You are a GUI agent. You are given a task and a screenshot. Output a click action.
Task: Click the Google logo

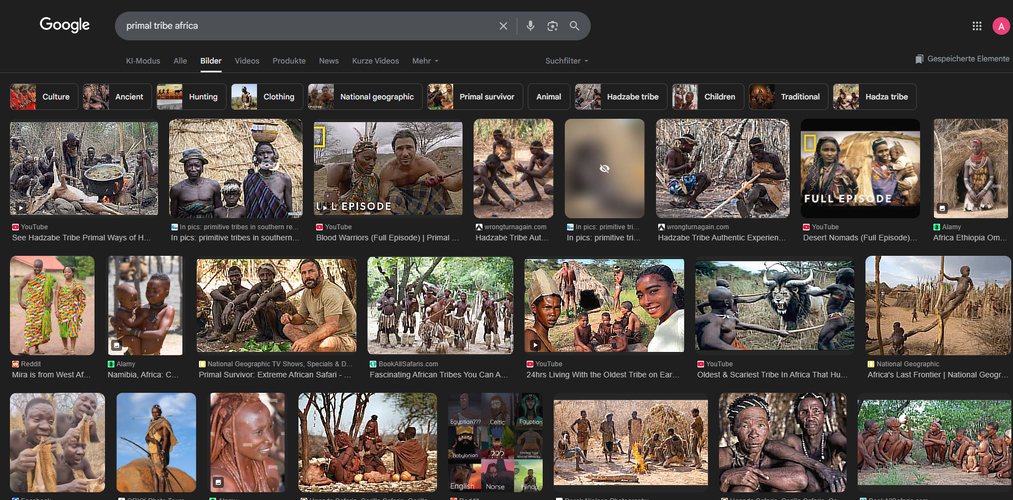click(x=65, y=25)
